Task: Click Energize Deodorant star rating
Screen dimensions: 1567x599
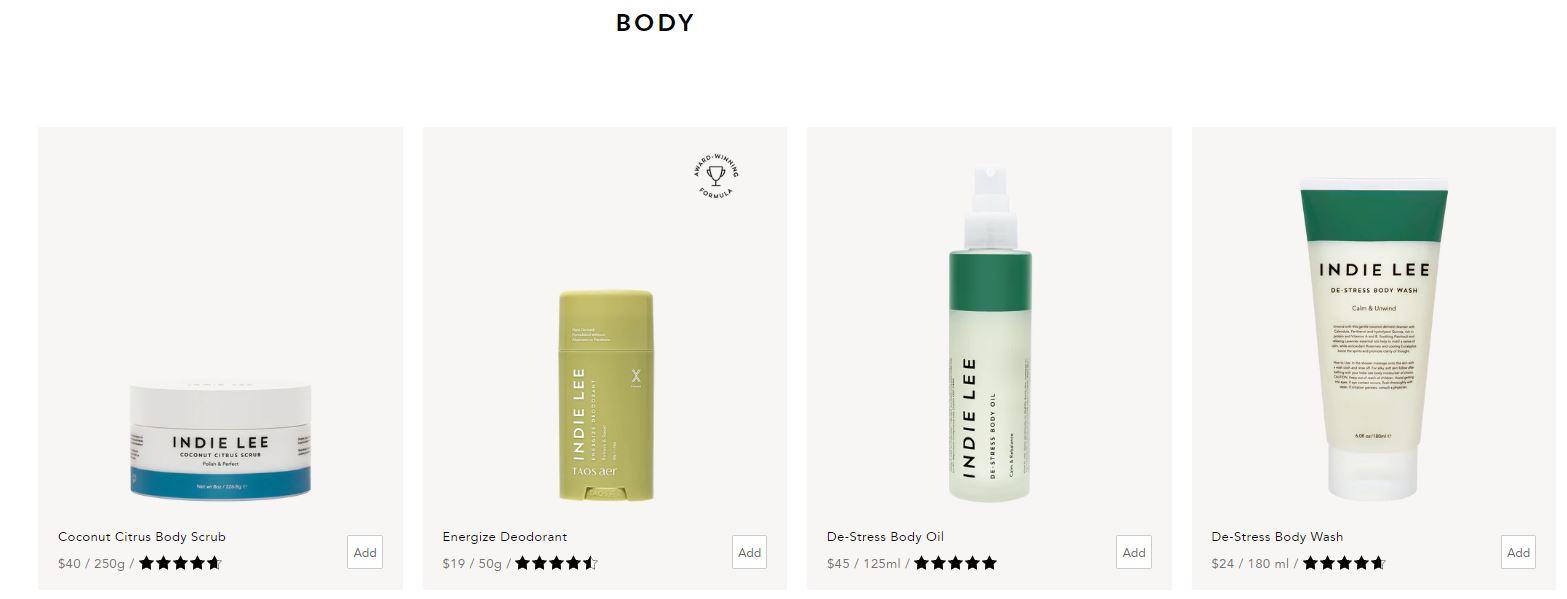Action: pos(557,563)
